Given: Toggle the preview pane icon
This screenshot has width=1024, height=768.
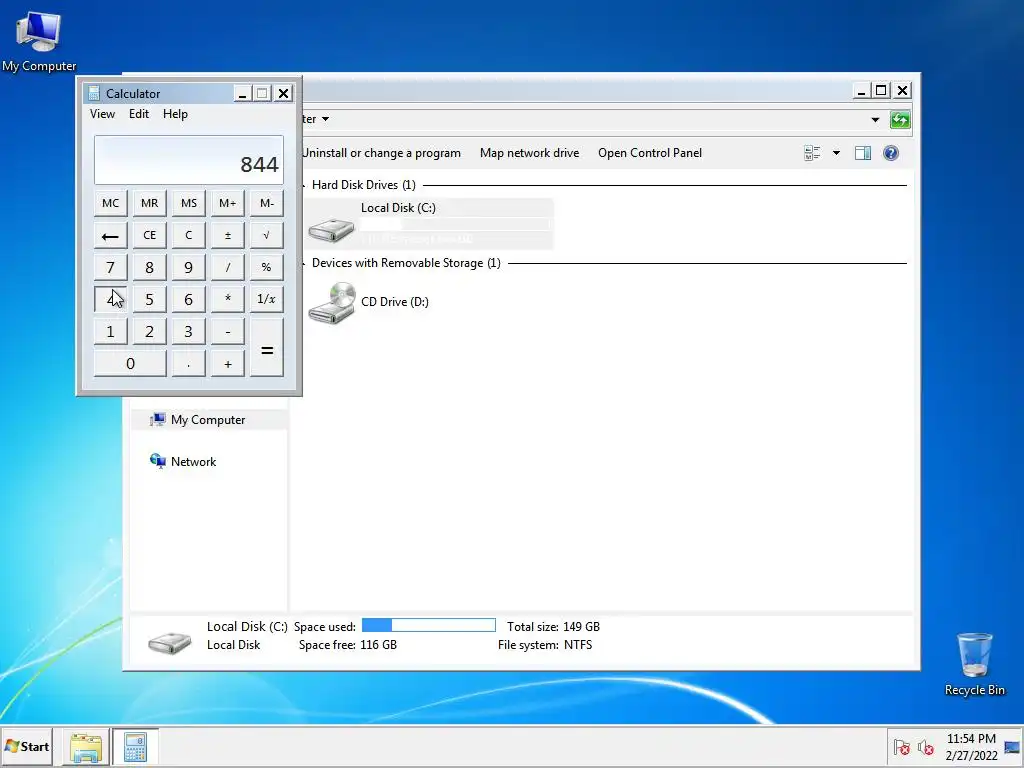Looking at the screenshot, I should [863, 153].
